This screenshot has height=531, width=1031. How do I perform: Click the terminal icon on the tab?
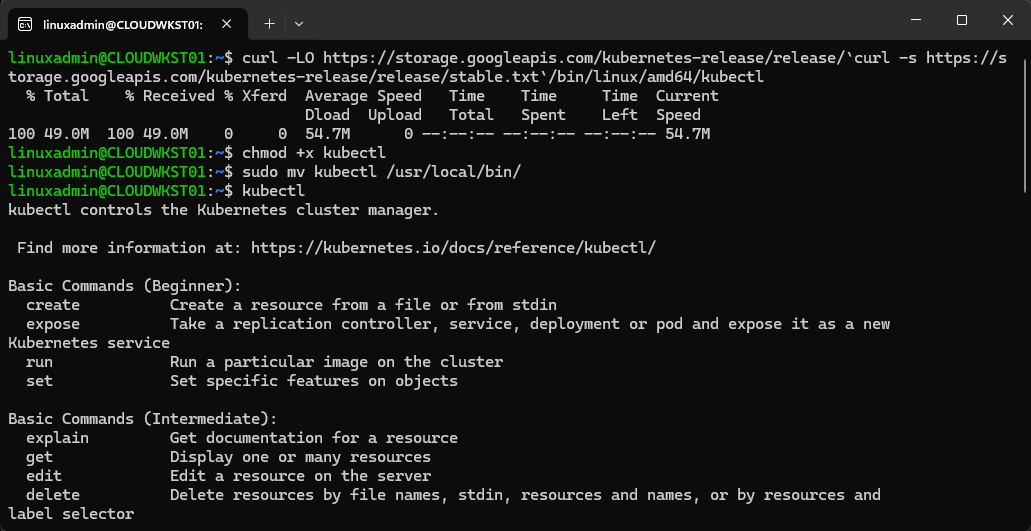tap(25, 22)
